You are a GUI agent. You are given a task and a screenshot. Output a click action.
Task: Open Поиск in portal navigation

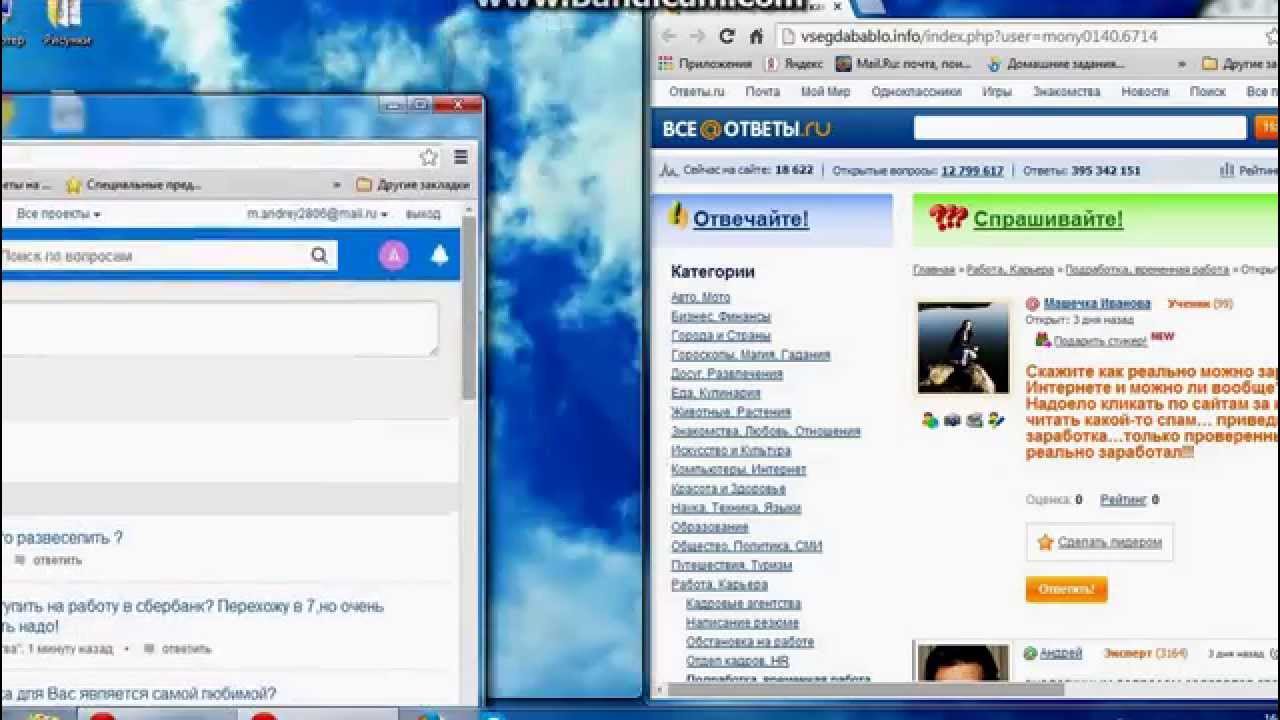(1208, 91)
